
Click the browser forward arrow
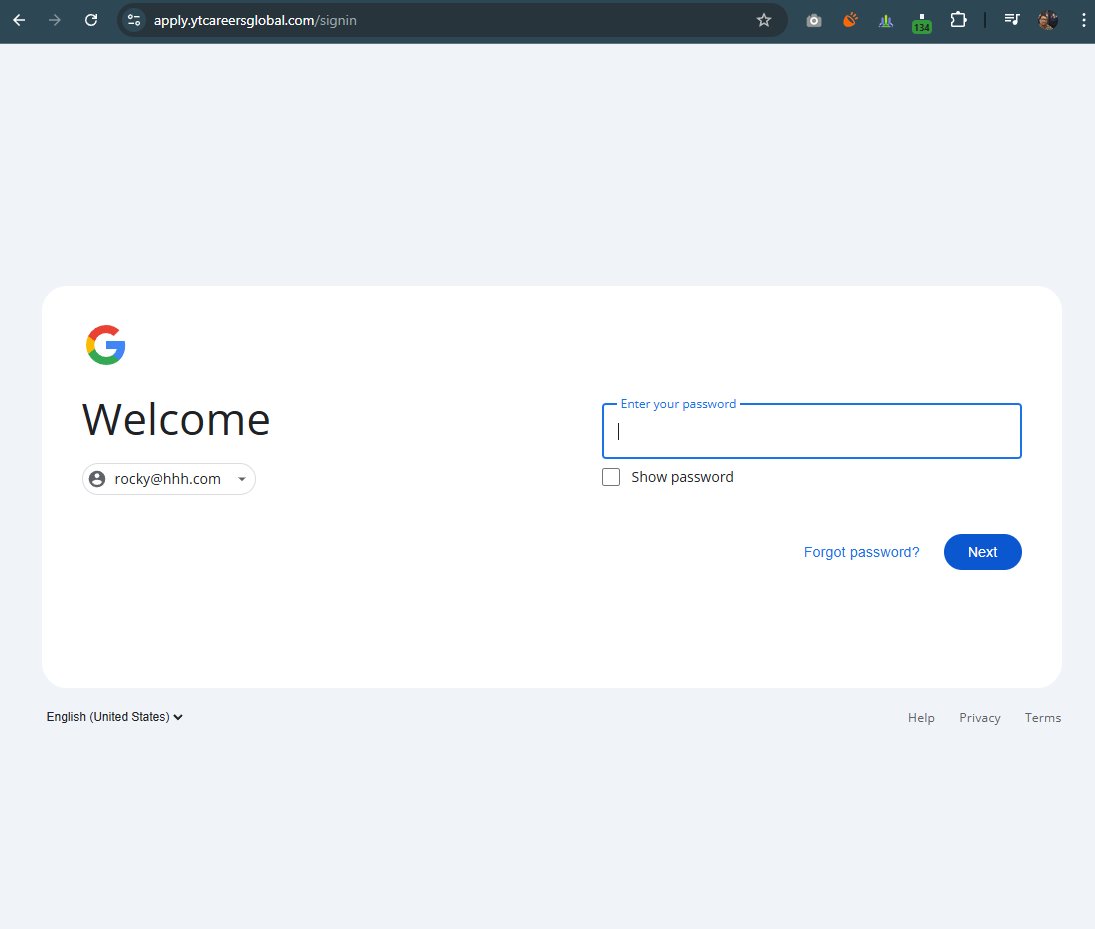click(x=54, y=20)
